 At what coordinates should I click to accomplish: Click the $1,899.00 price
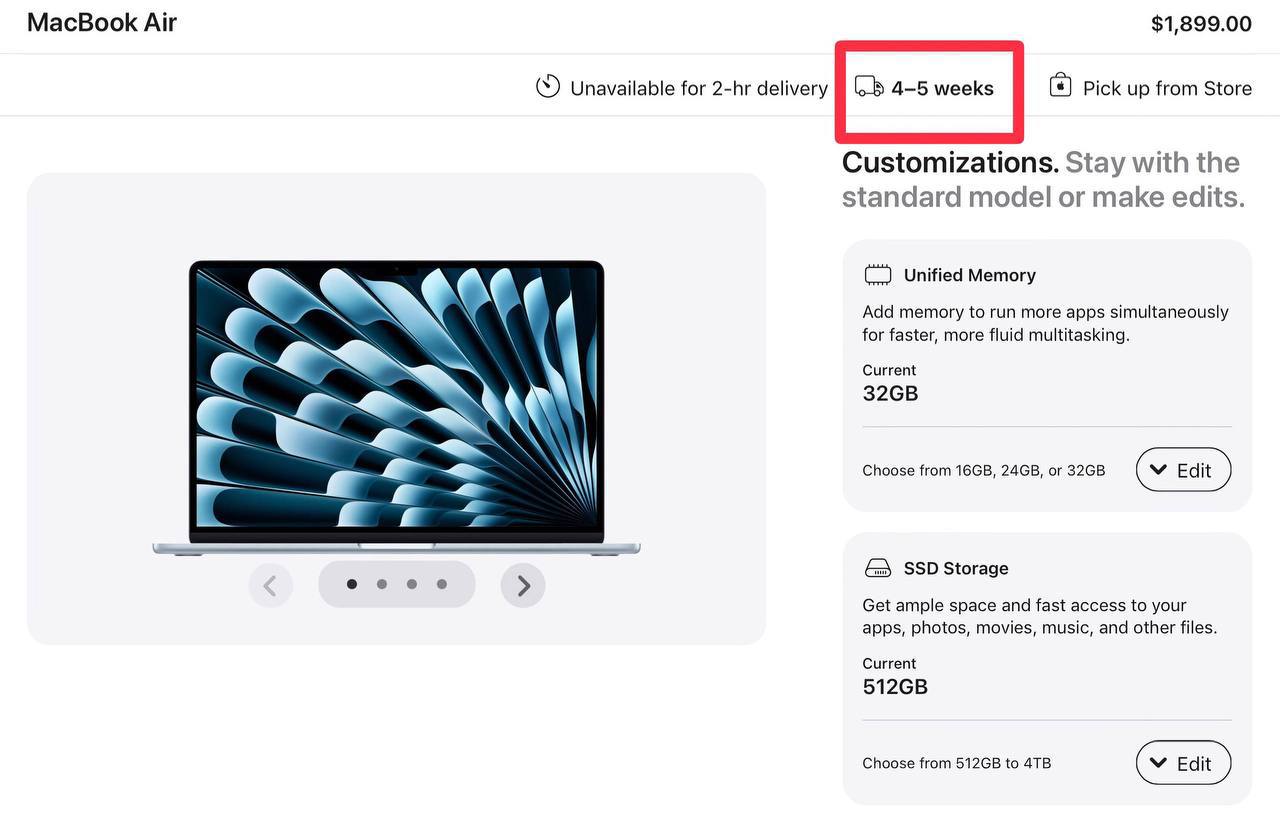[1201, 23]
